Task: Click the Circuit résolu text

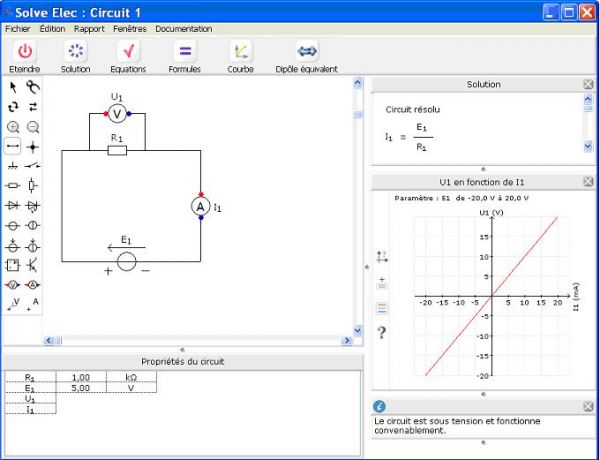Action: point(412,109)
